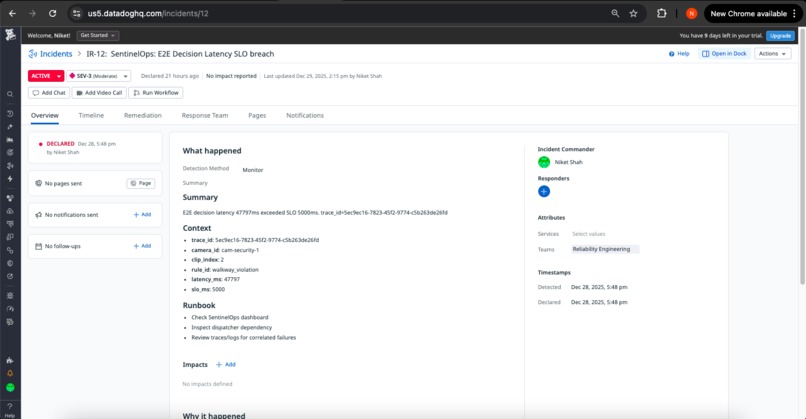Switch to the Timeline tab
Screen dimensions: 806x419
[x=91, y=116]
